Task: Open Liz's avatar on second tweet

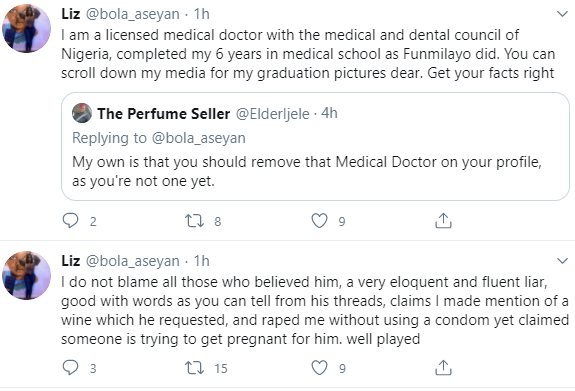Action: 26,275
